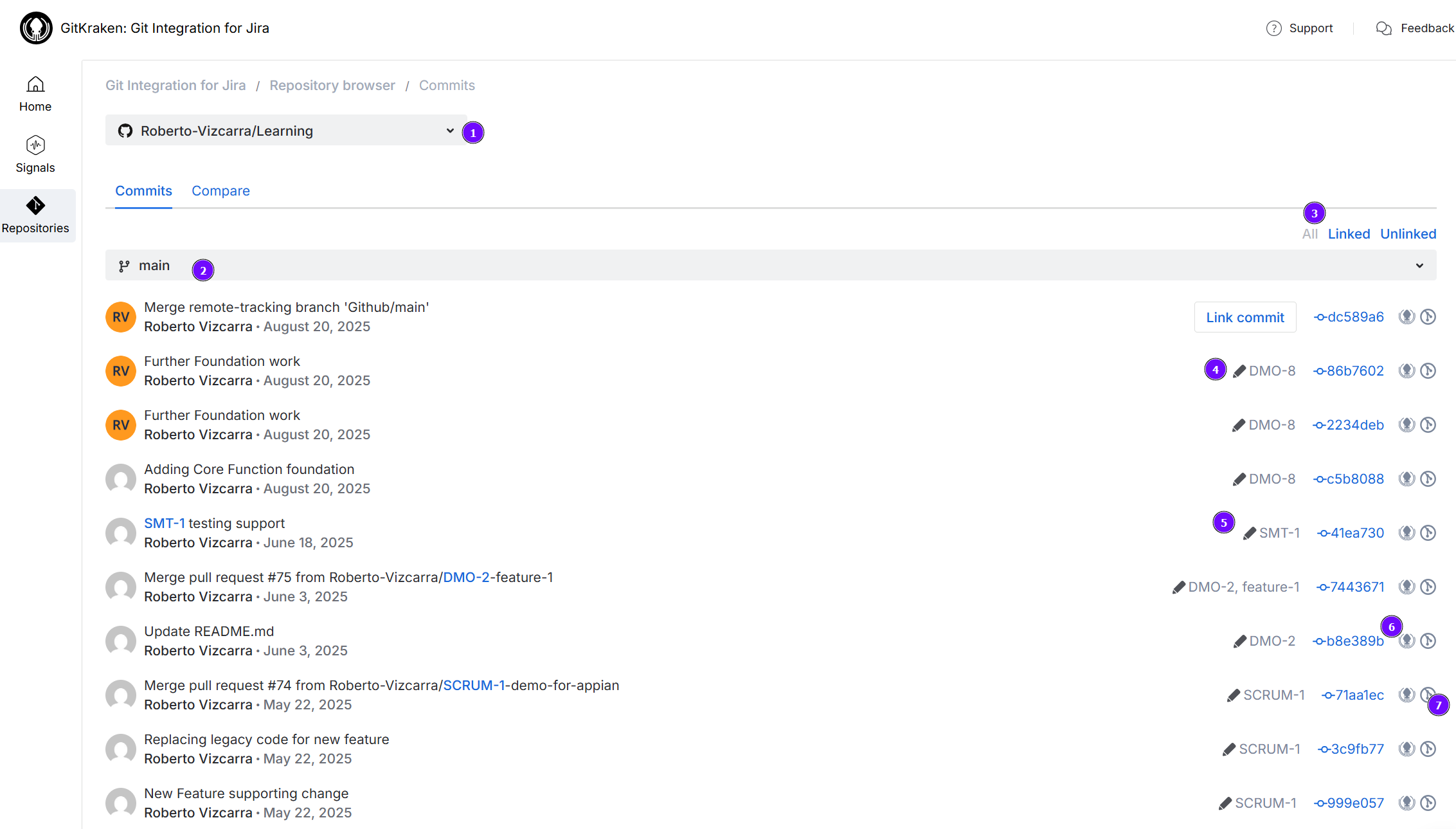Open commit dc589a6 in GitKraken via kraken icon
The image size is (1456, 829).
coord(1407,317)
